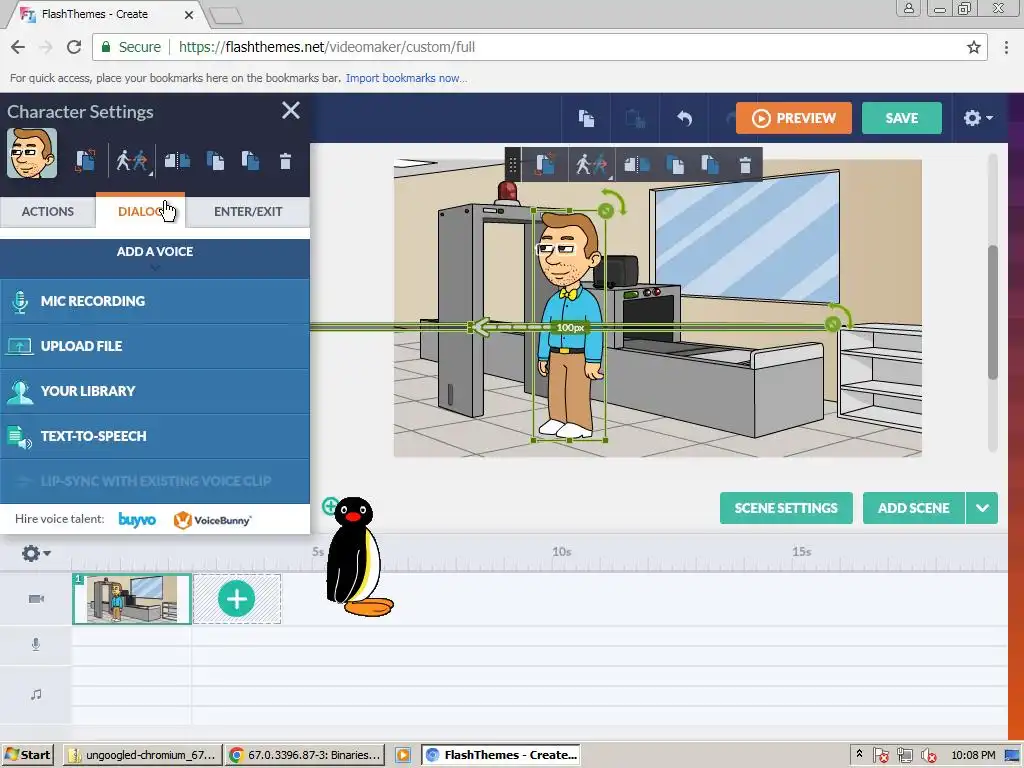Screen dimensions: 1024x768
Task: Click the trash icon in Character Settings panel
Action: (285, 161)
